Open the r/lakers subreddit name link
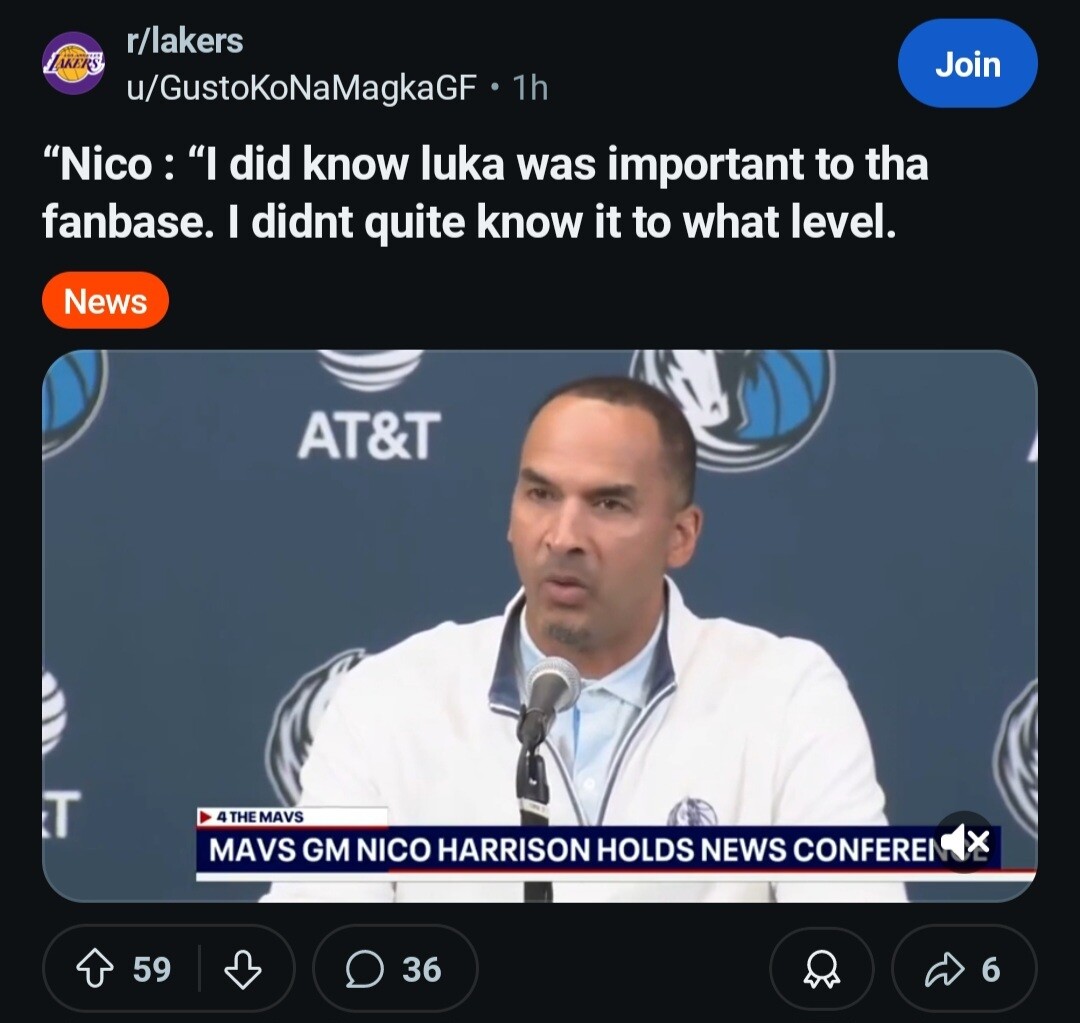Viewport: 1080px width, 1023px height. [185, 41]
